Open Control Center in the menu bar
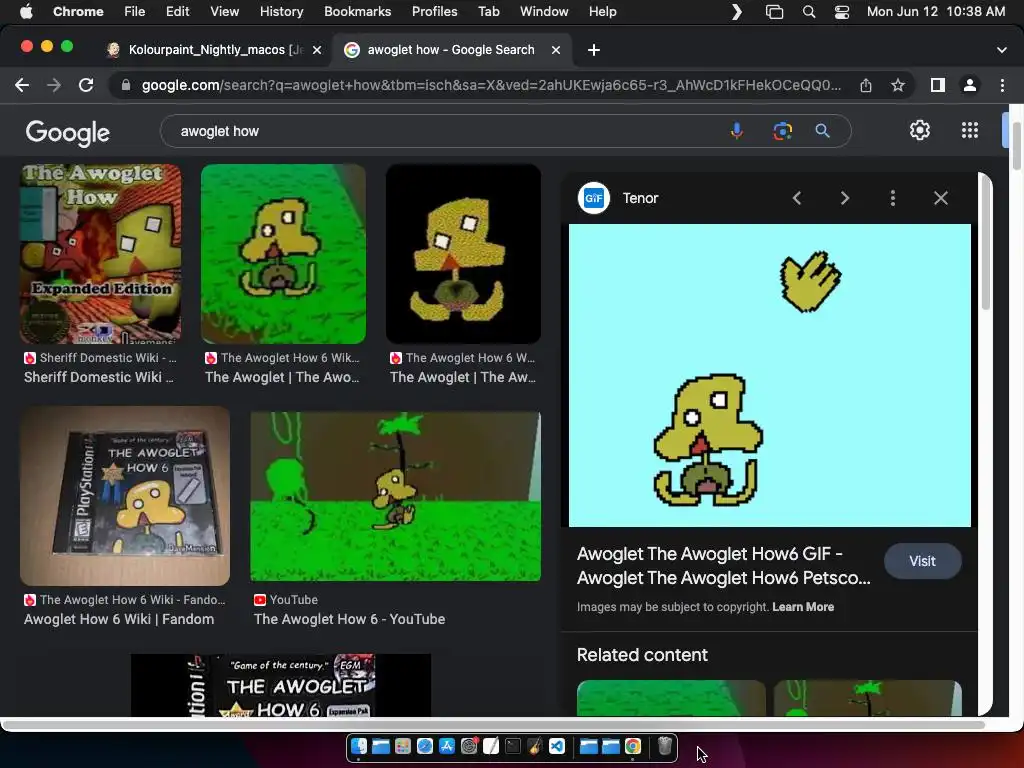 842,12
